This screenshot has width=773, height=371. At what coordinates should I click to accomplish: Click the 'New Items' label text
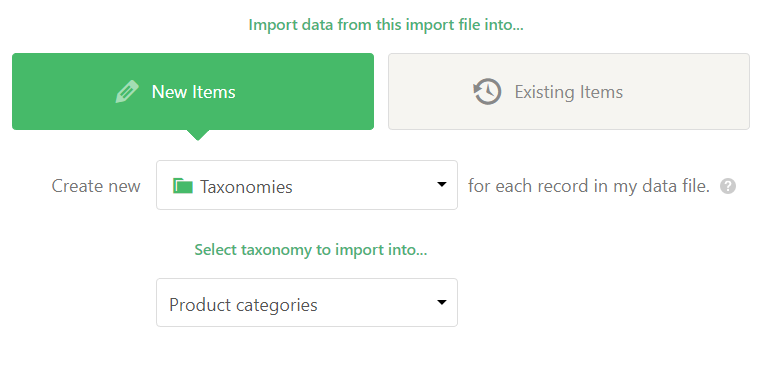coord(194,92)
